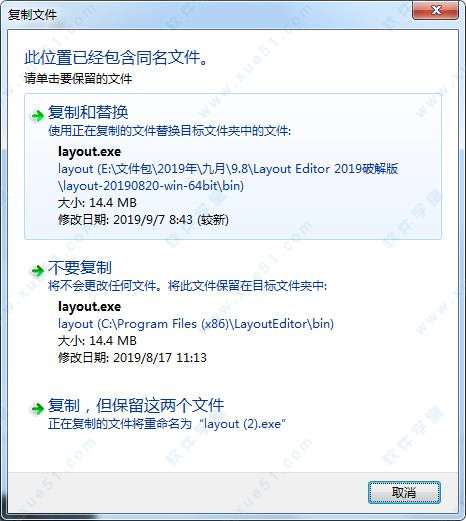Screen dimensions: 466x521
Task: Click the heading 此位置已经包含同名文件
Action: point(116,58)
